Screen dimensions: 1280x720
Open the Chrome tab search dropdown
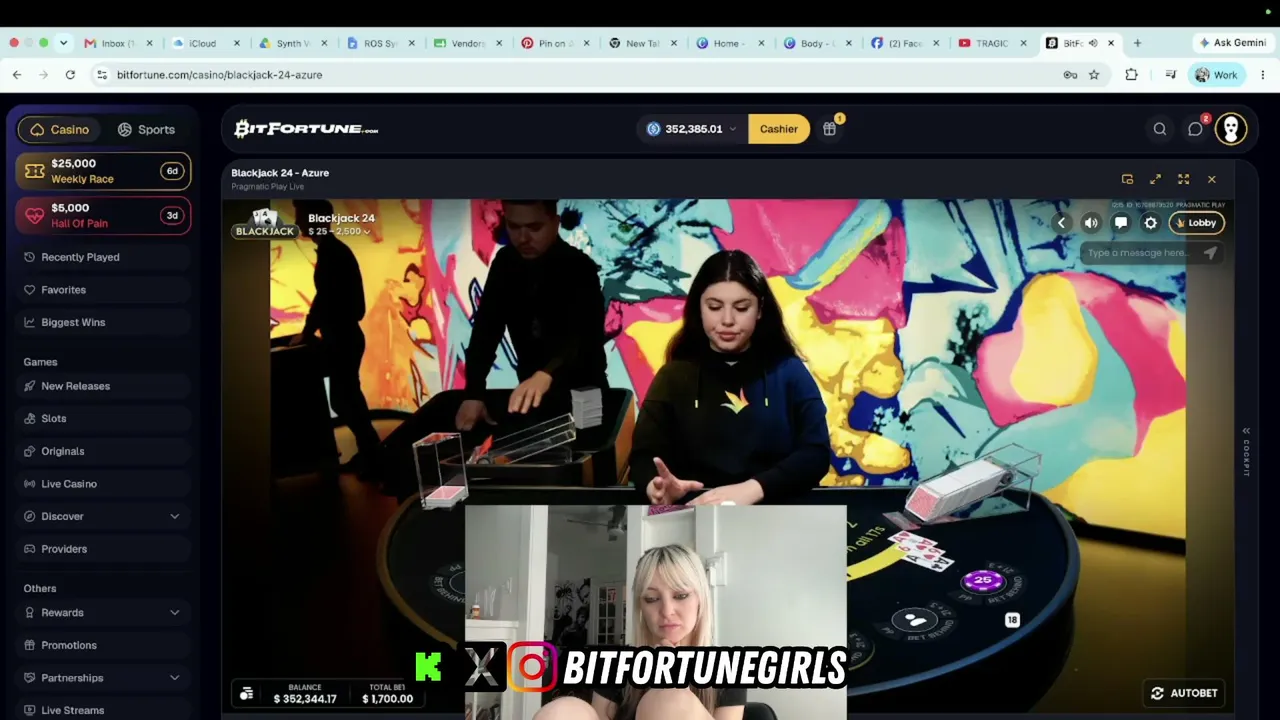pos(63,43)
